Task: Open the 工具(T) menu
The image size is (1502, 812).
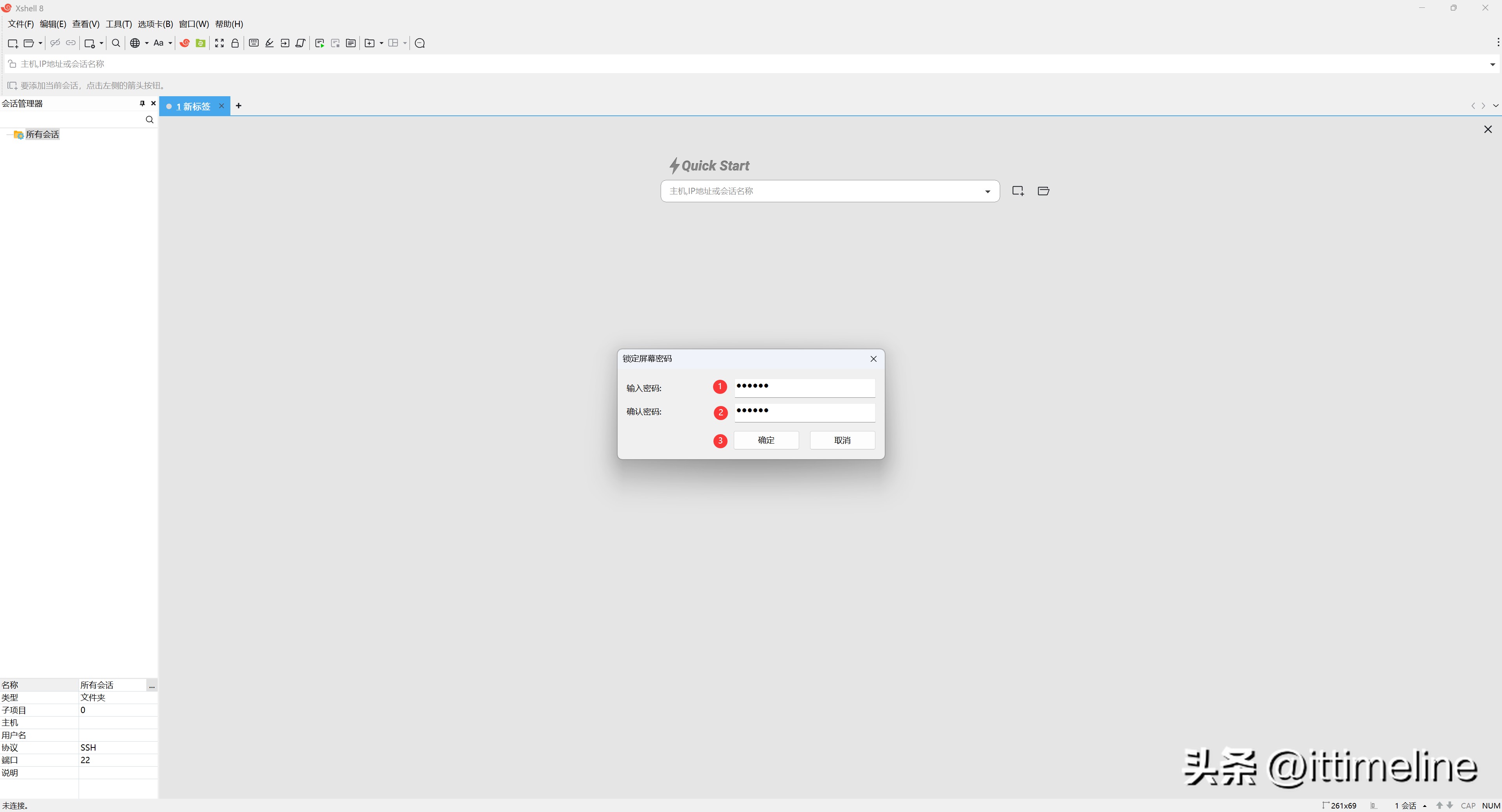Action: (x=119, y=24)
